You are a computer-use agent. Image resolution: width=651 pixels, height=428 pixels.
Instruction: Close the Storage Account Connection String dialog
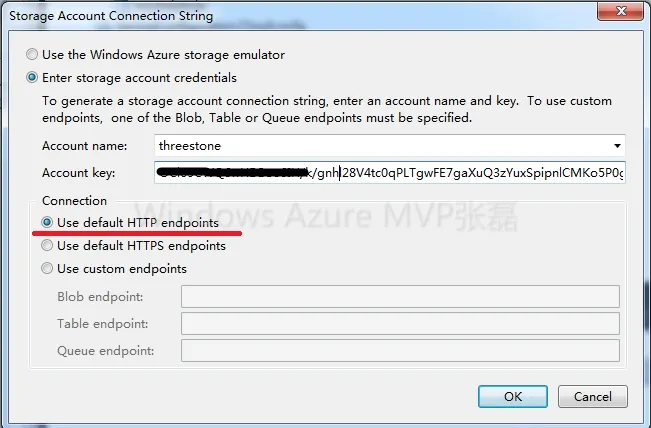coord(620,10)
